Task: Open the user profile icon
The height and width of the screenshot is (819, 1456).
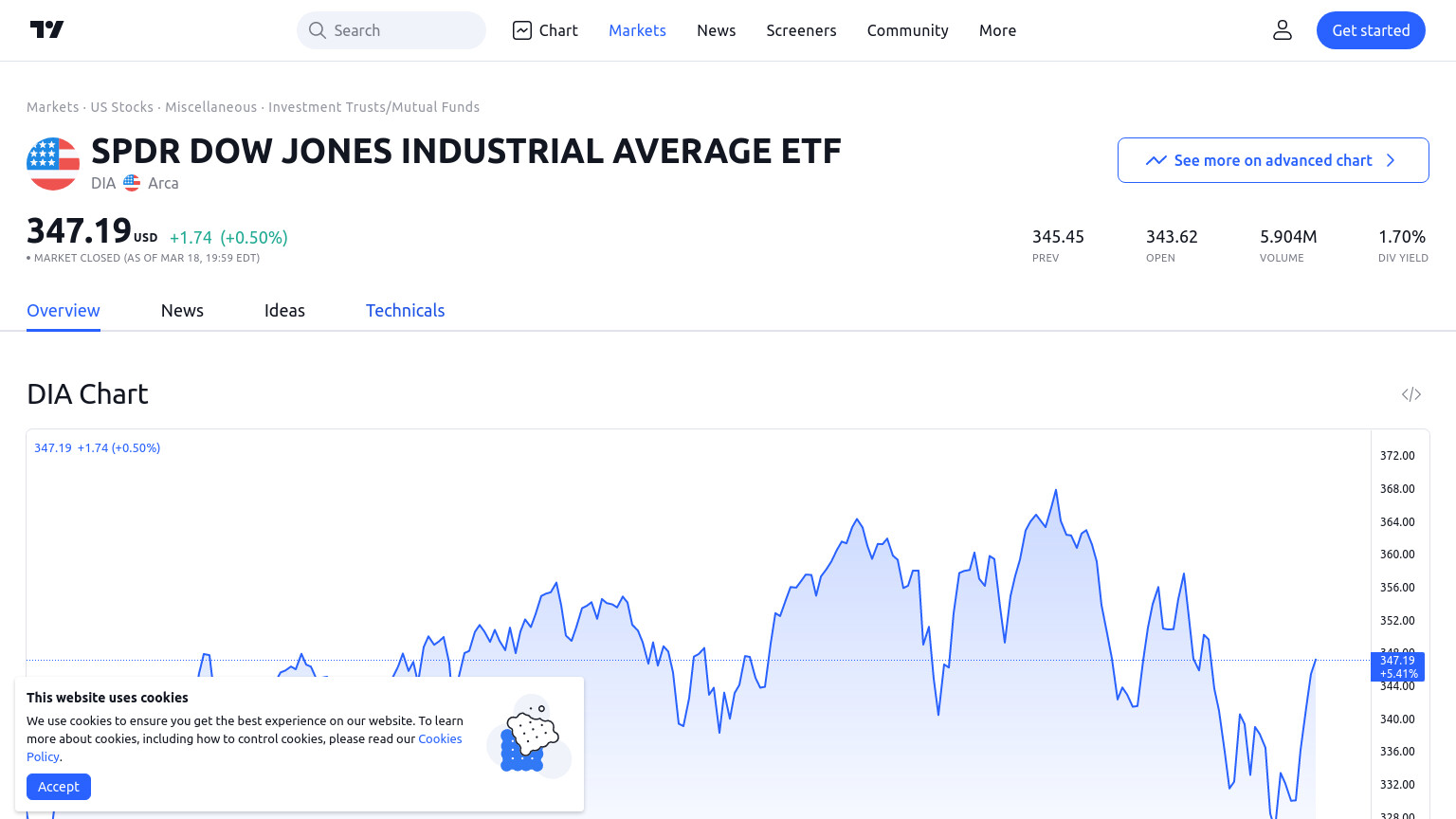Action: click(x=1283, y=30)
